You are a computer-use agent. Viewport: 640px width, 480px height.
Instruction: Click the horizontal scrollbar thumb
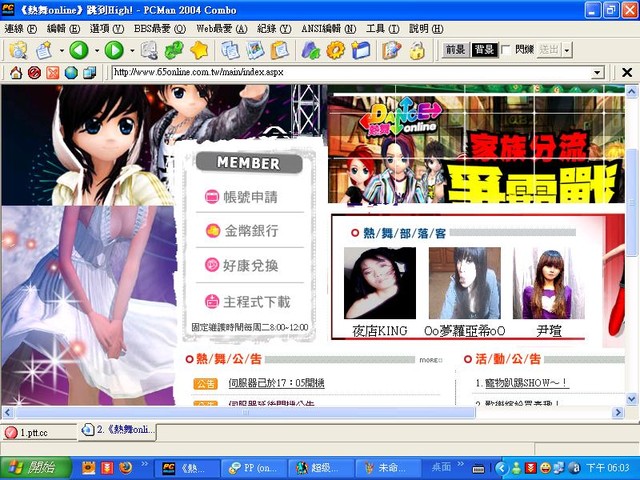pos(245,413)
